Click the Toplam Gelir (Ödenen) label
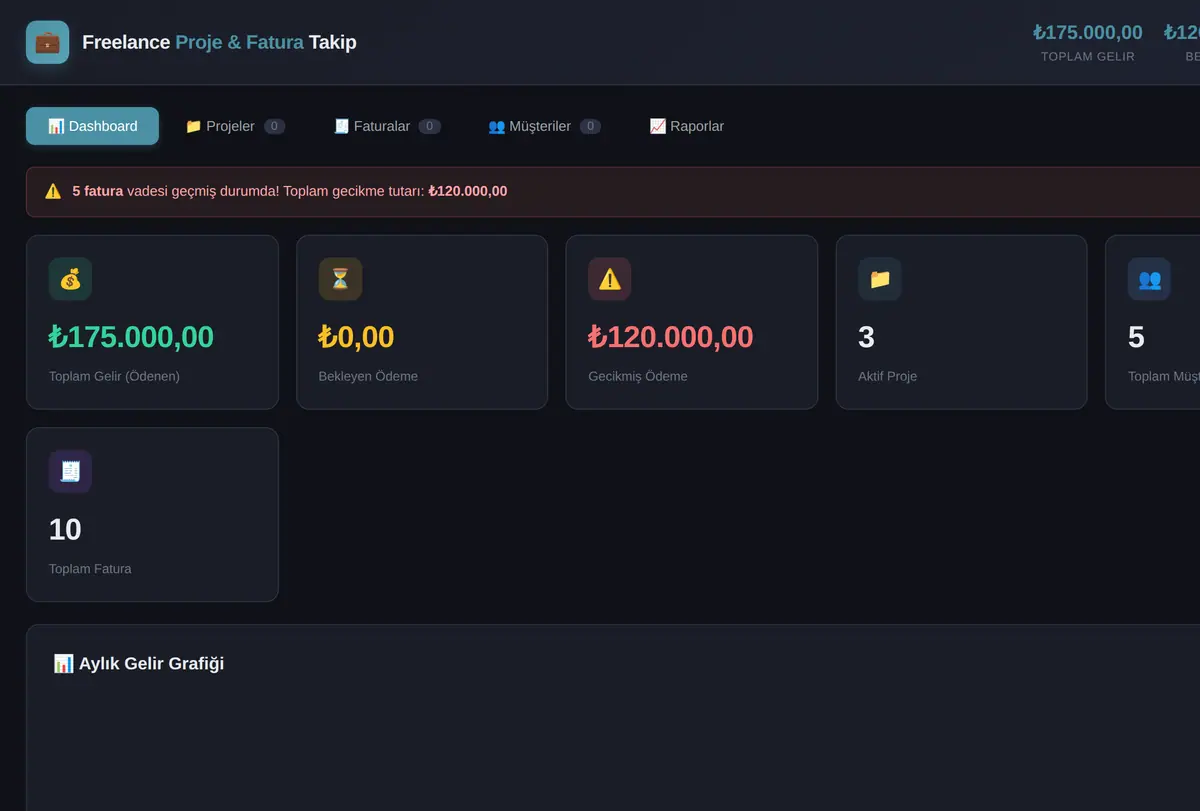 click(114, 376)
